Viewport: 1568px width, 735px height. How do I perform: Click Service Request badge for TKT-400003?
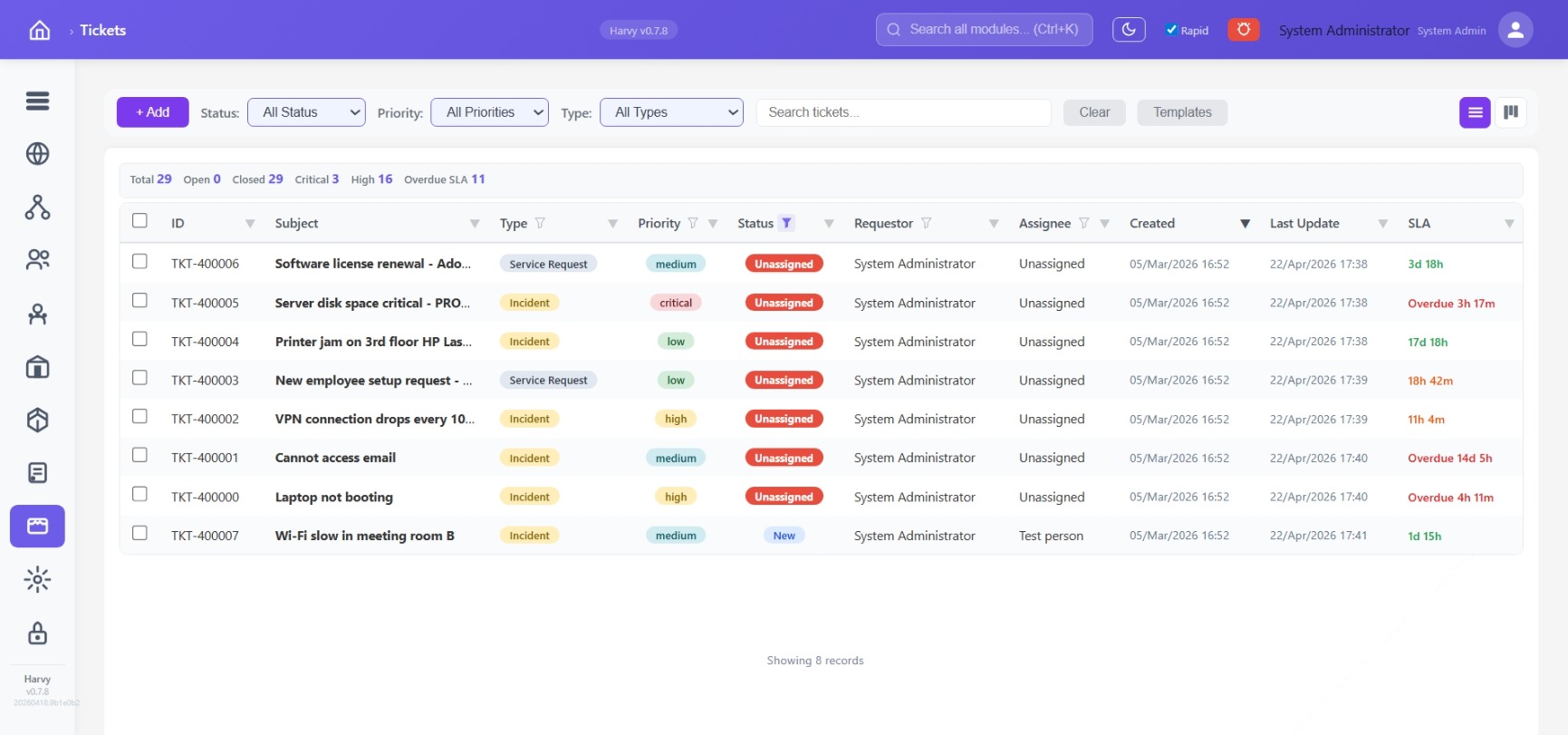(x=548, y=381)
